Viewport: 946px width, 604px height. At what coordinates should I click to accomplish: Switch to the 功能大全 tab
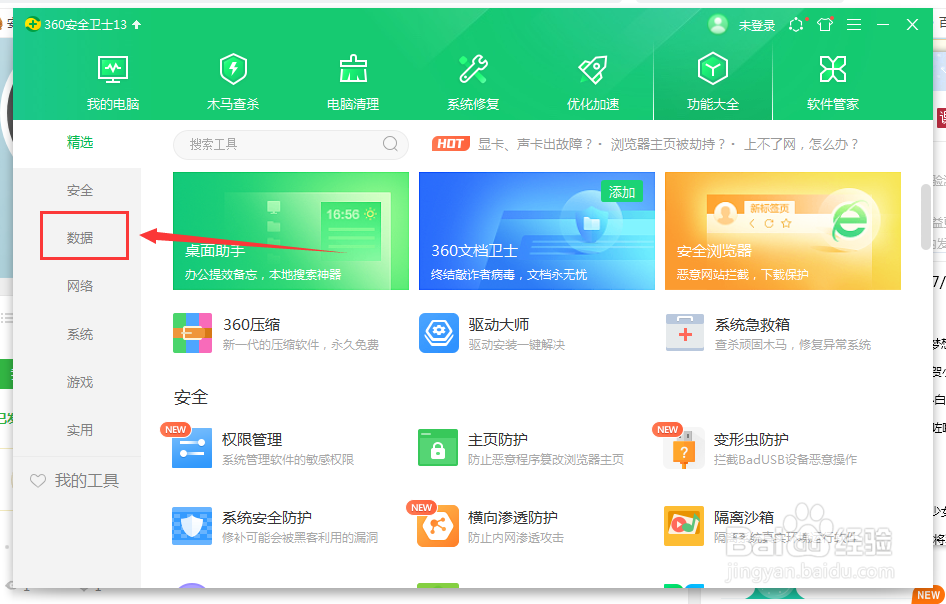point(713,80)
